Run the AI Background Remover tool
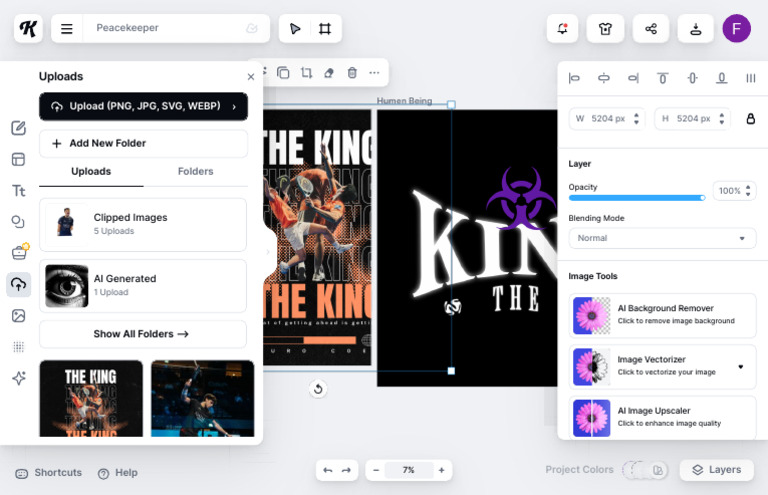The image size is (768, 495). [662, 315]
